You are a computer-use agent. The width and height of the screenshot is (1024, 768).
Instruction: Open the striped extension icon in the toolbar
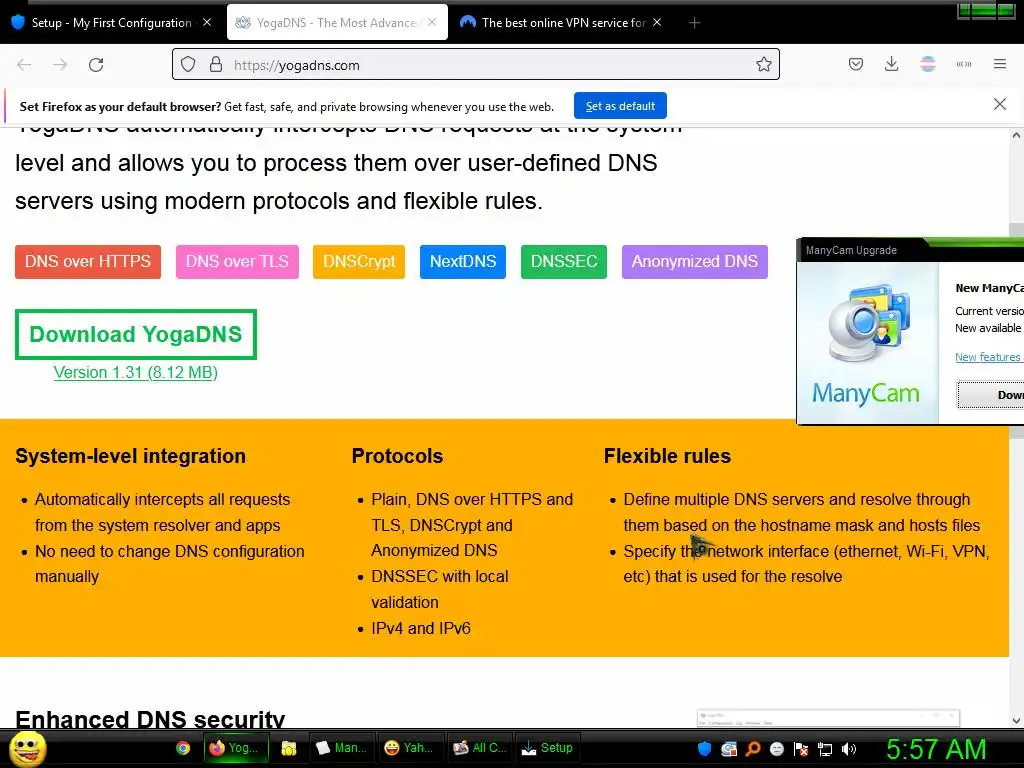point(927,64)
